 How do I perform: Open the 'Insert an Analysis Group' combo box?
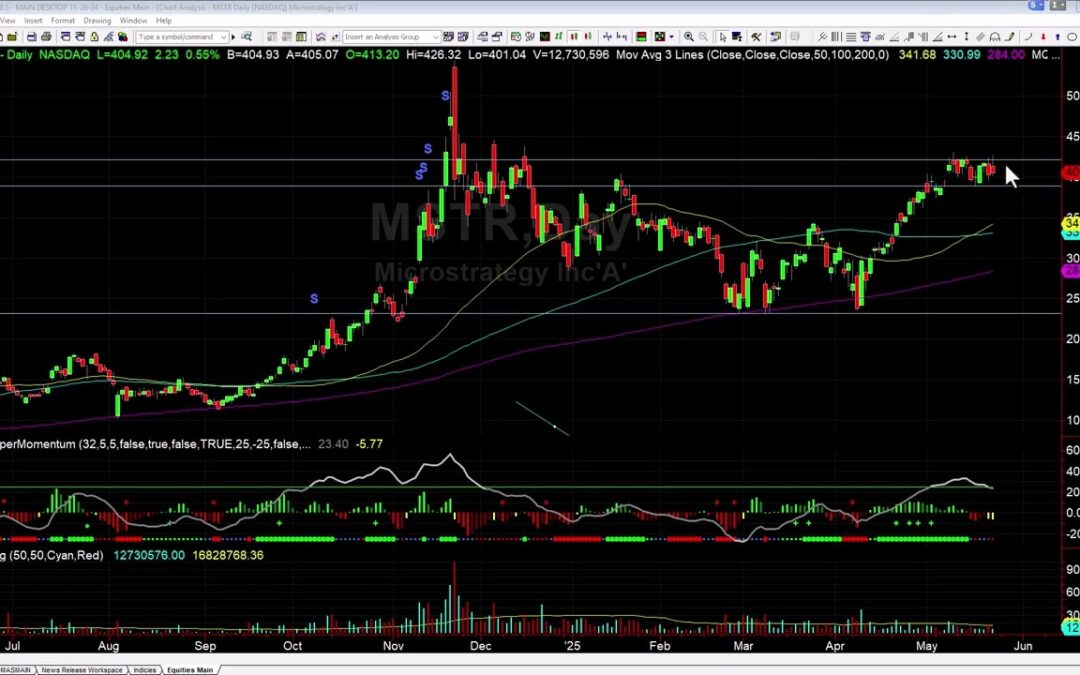[x=391, y=37]
